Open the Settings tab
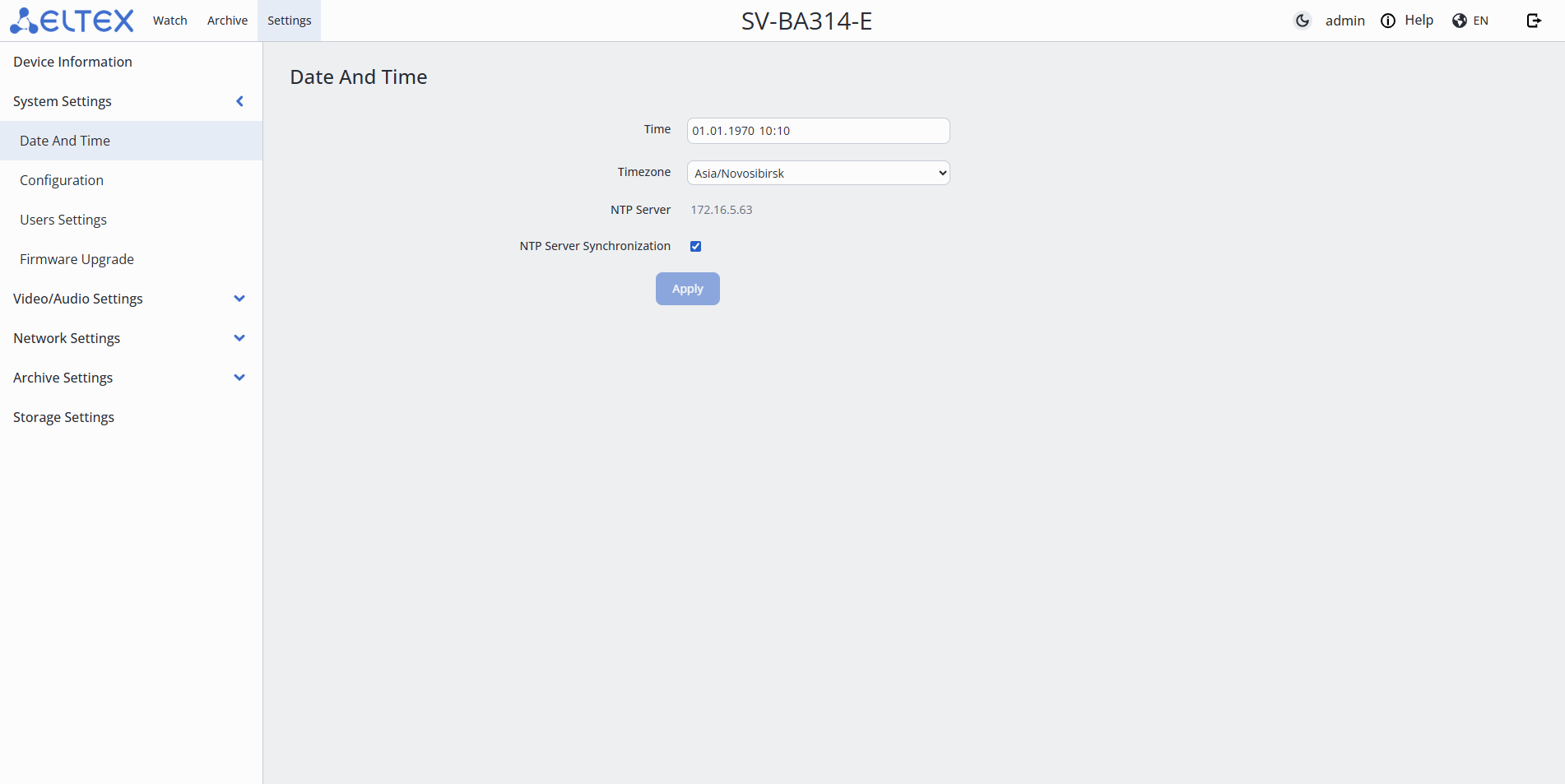Viewport: 1565px width, 784px height. point(289,21)
